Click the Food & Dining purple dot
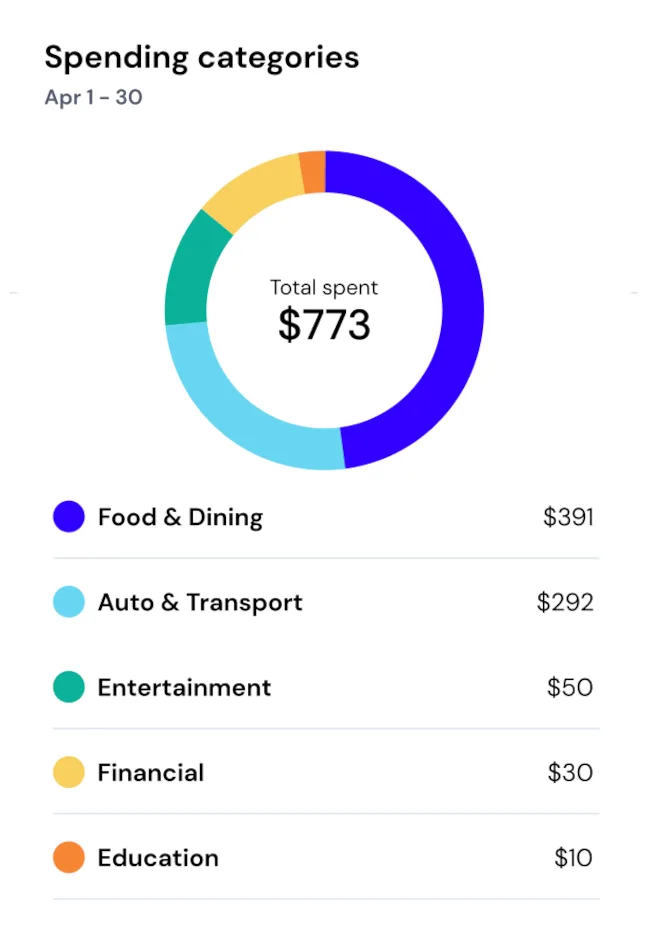 click(68, 517)
